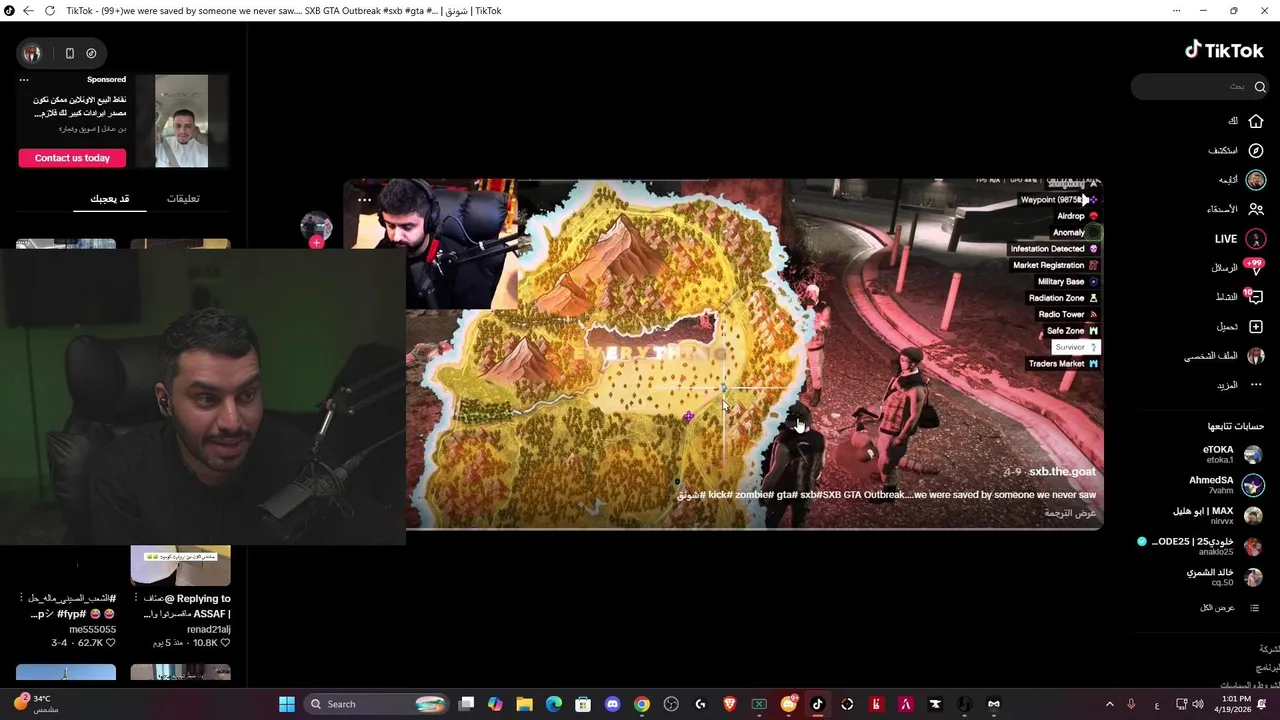Click the TikTok search field 'بحث'

[x=1200, y=87]
